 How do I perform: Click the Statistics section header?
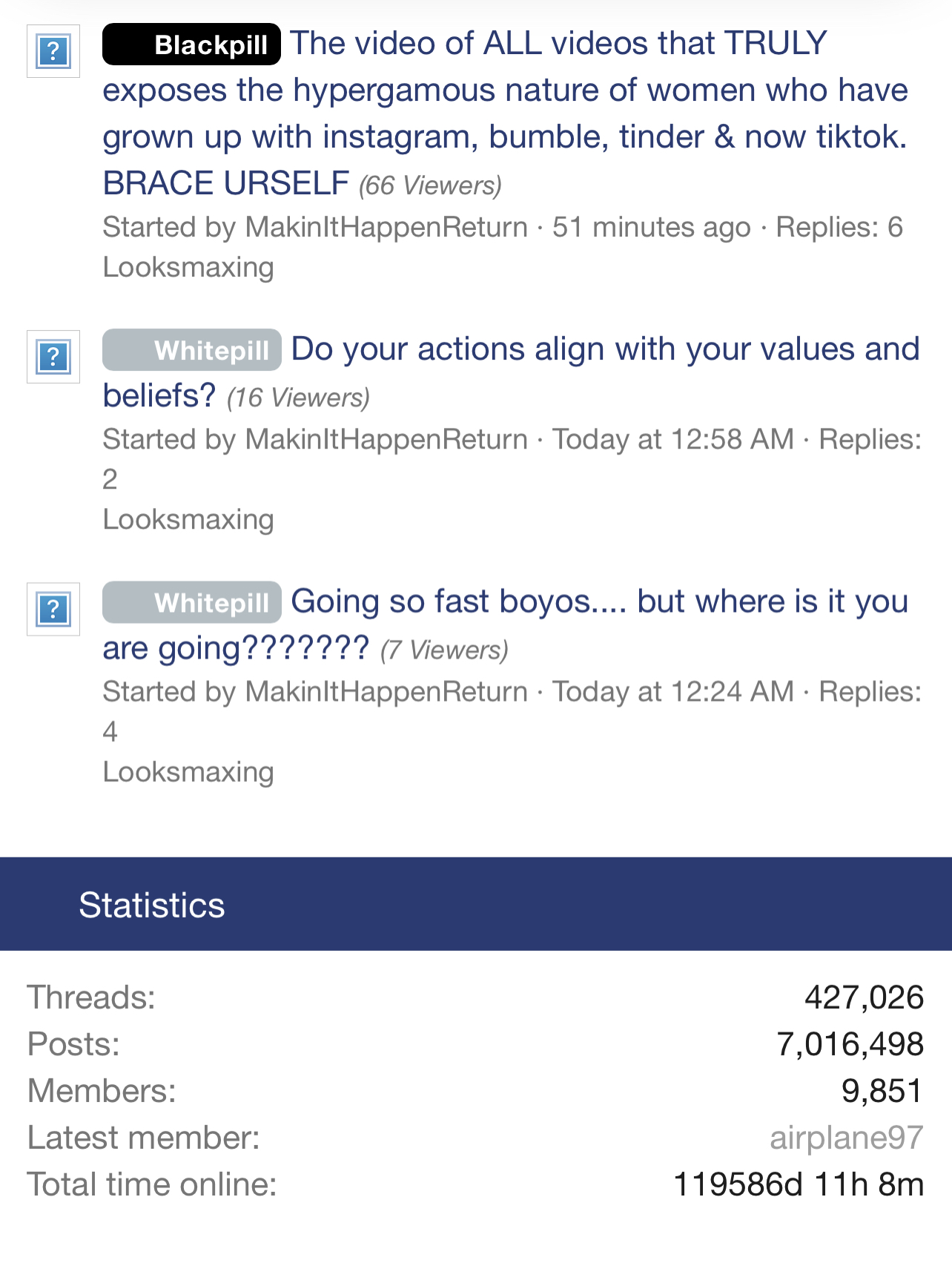152,905
